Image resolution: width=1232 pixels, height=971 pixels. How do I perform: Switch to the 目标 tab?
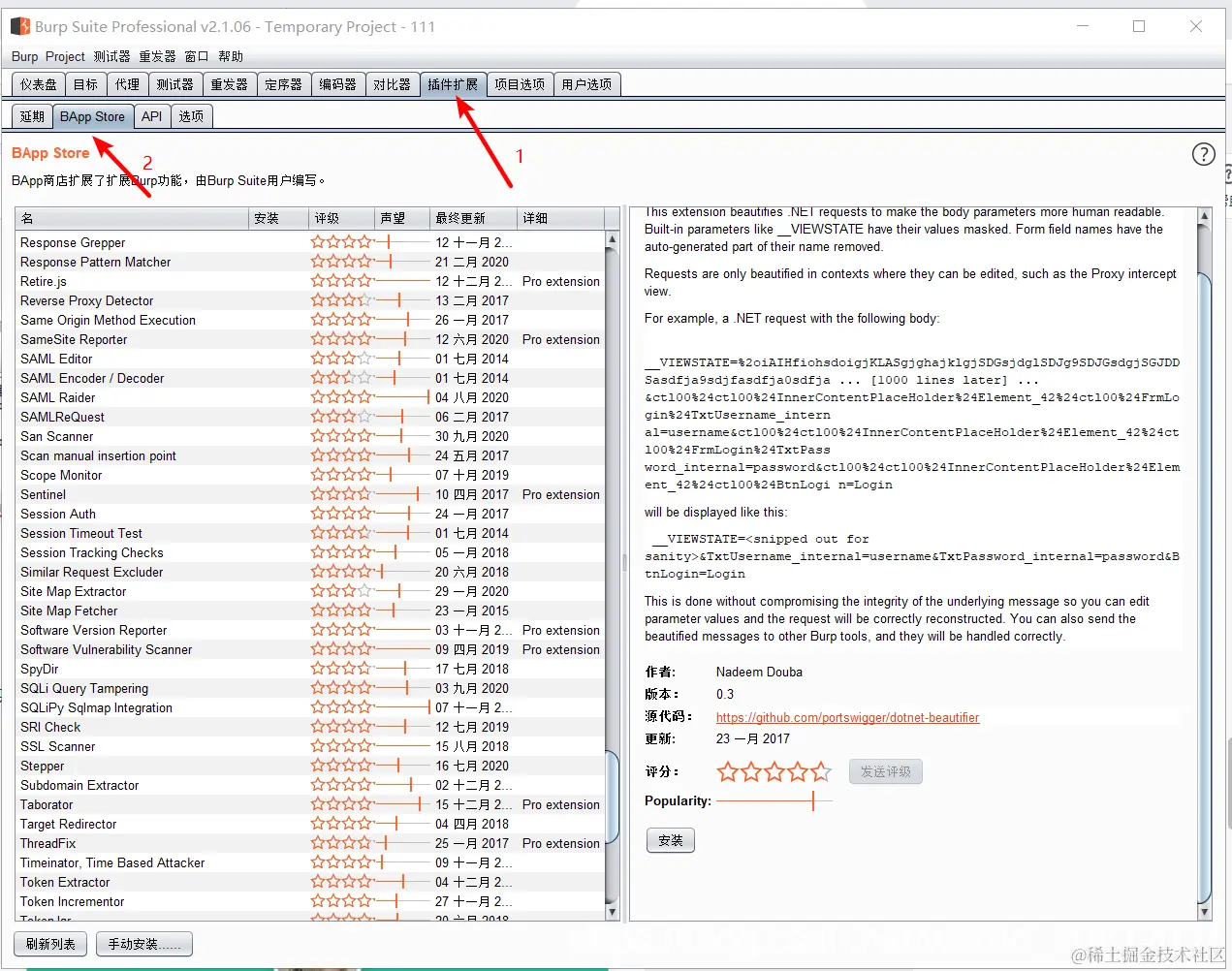point(85,84)
